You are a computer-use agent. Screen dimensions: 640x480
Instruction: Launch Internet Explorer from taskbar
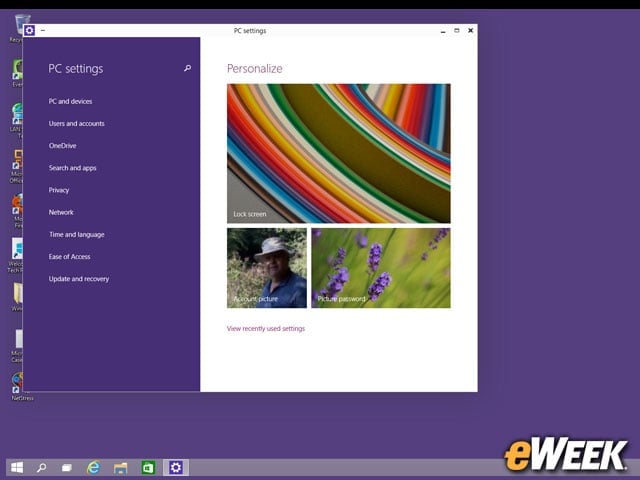93,467
